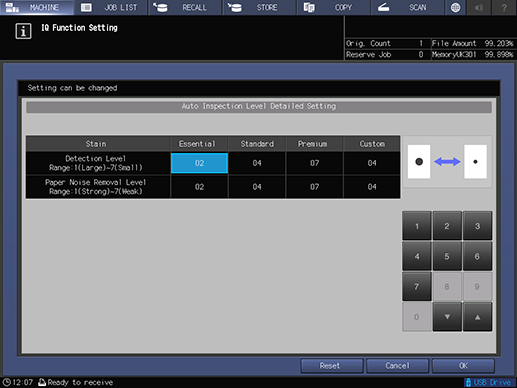Click the Paper Noise Removal Level label
Screen dimensions: 517x388
coord(98,187)
